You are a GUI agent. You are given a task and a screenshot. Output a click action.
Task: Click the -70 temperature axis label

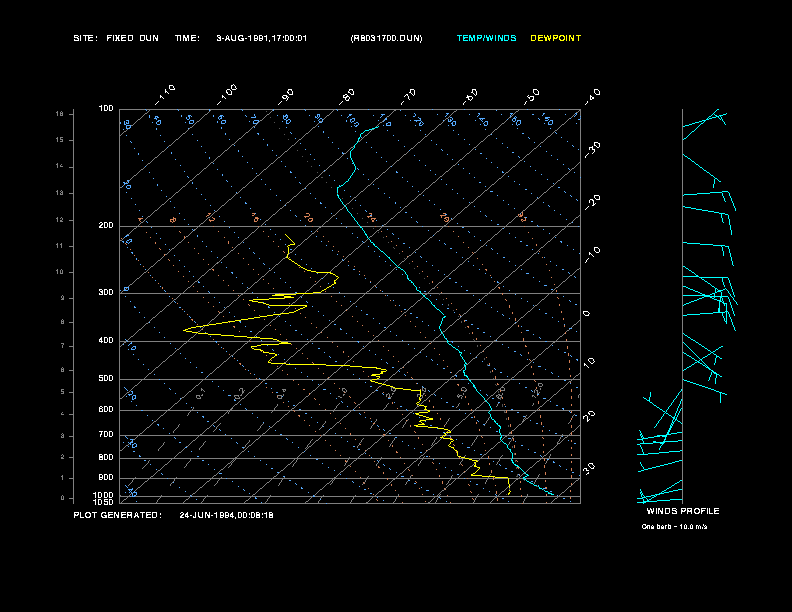point(408,97)
